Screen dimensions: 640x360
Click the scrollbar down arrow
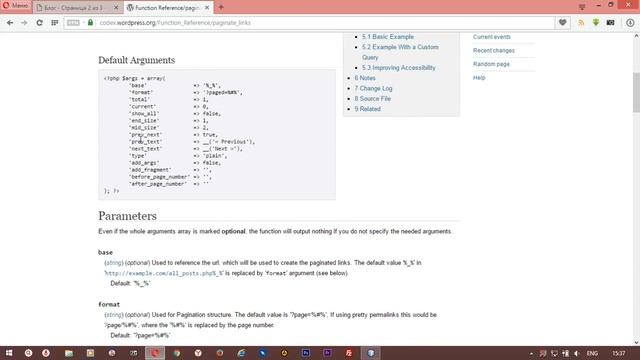[x=636, y=343]
